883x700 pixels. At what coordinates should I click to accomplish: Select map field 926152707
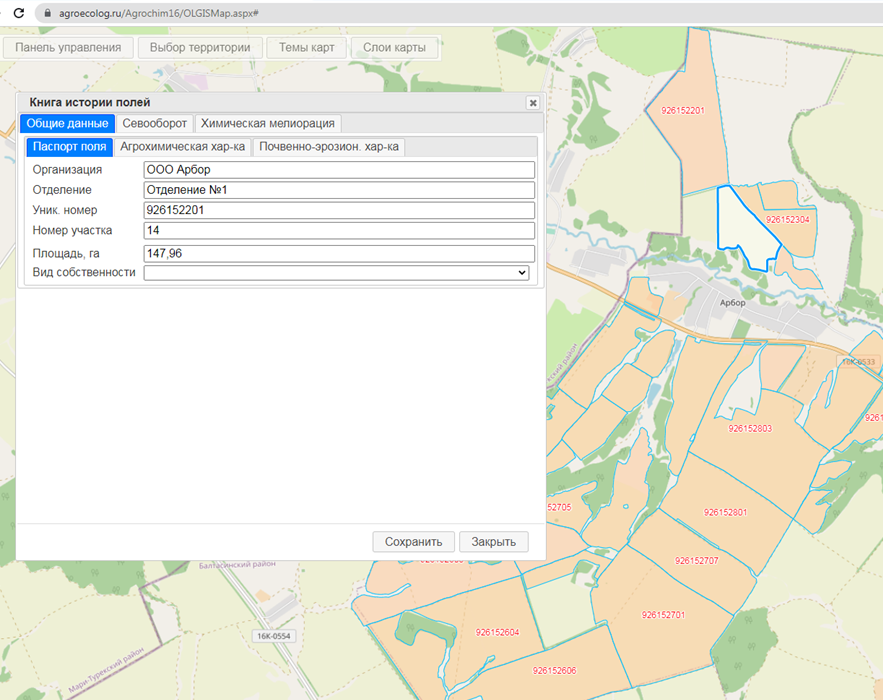697,561
